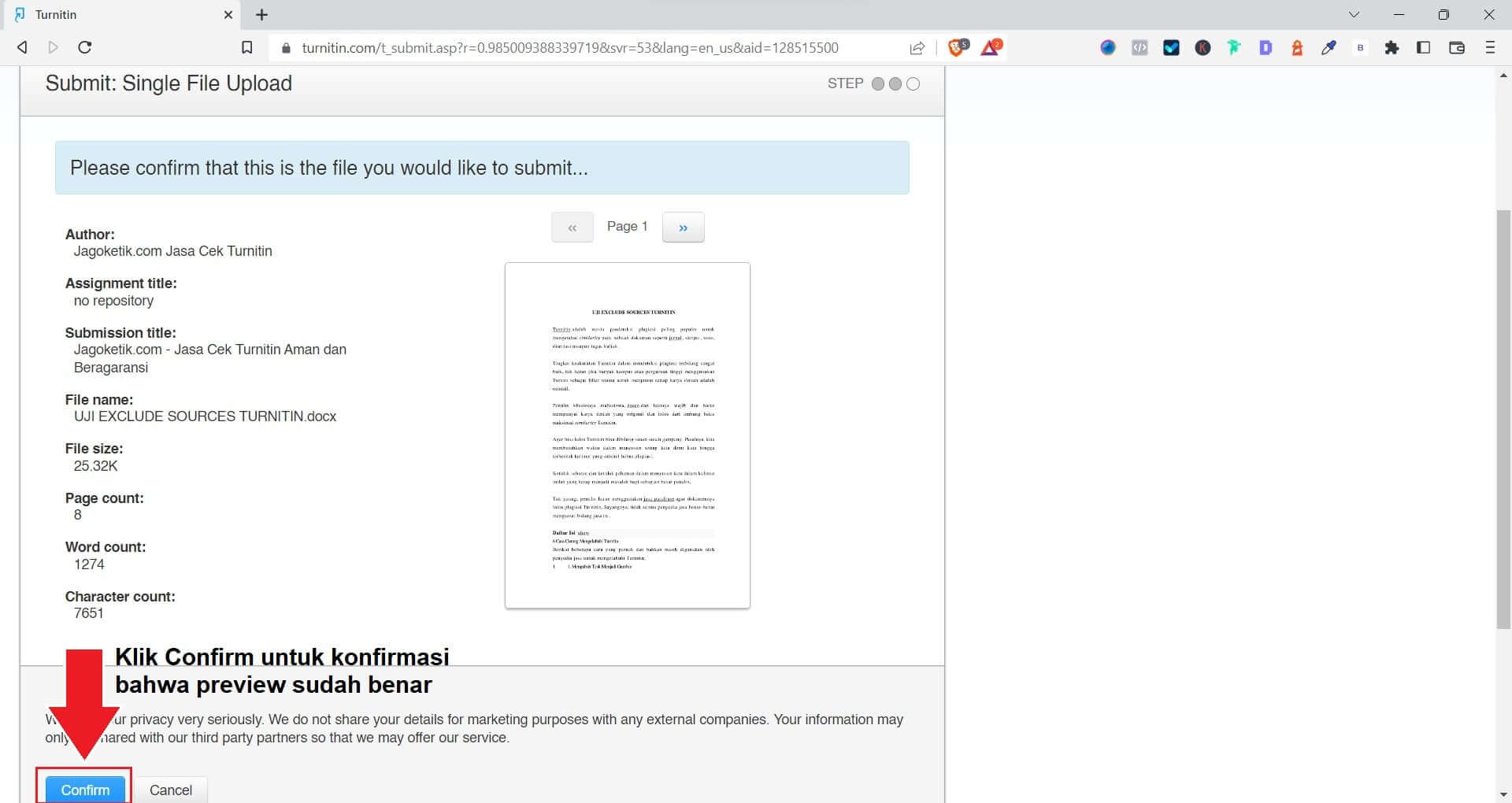Reload the Turnitin page

(85, 47)
